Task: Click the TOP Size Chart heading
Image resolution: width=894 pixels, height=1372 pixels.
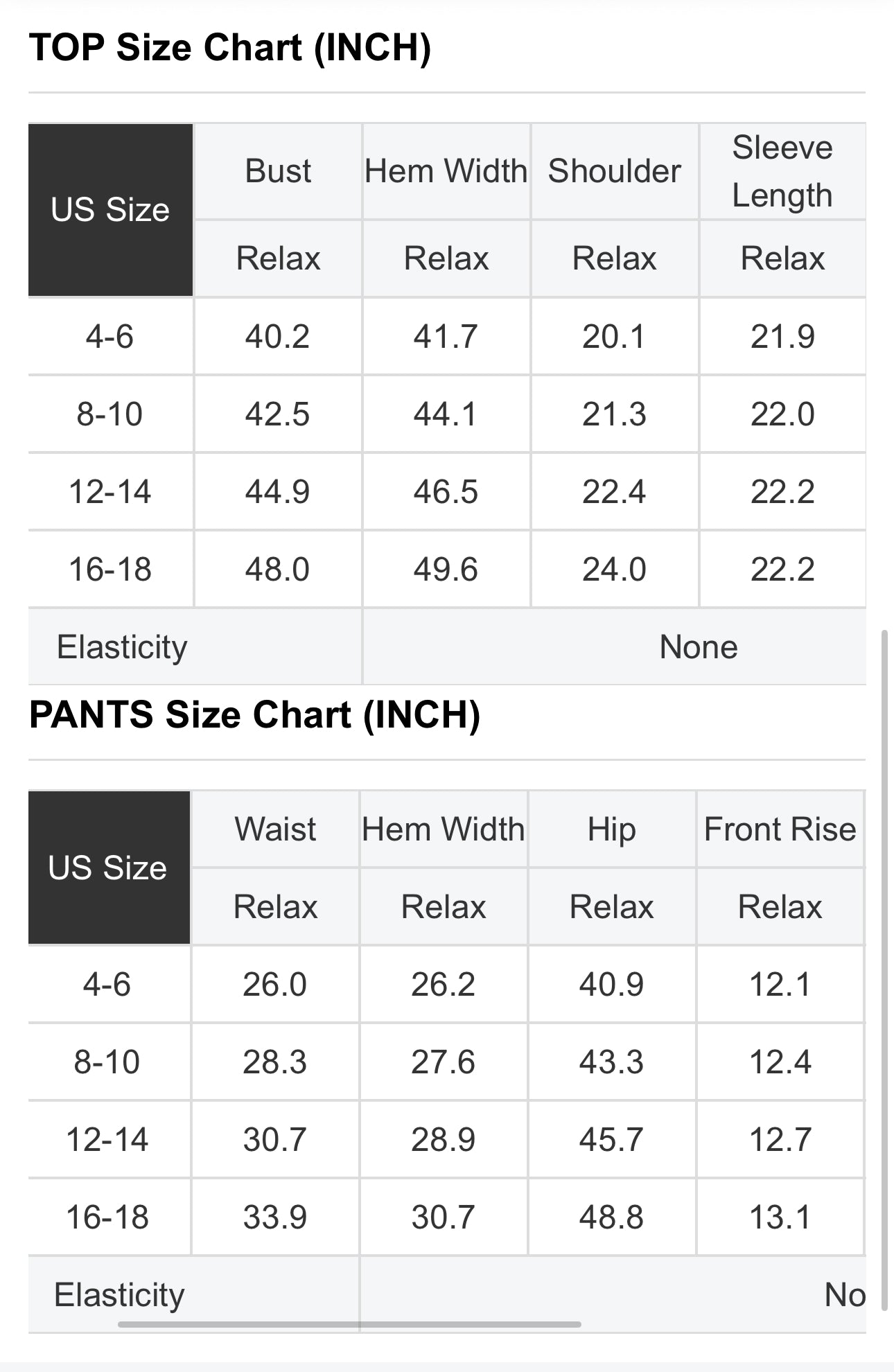Action: (230, 48)
